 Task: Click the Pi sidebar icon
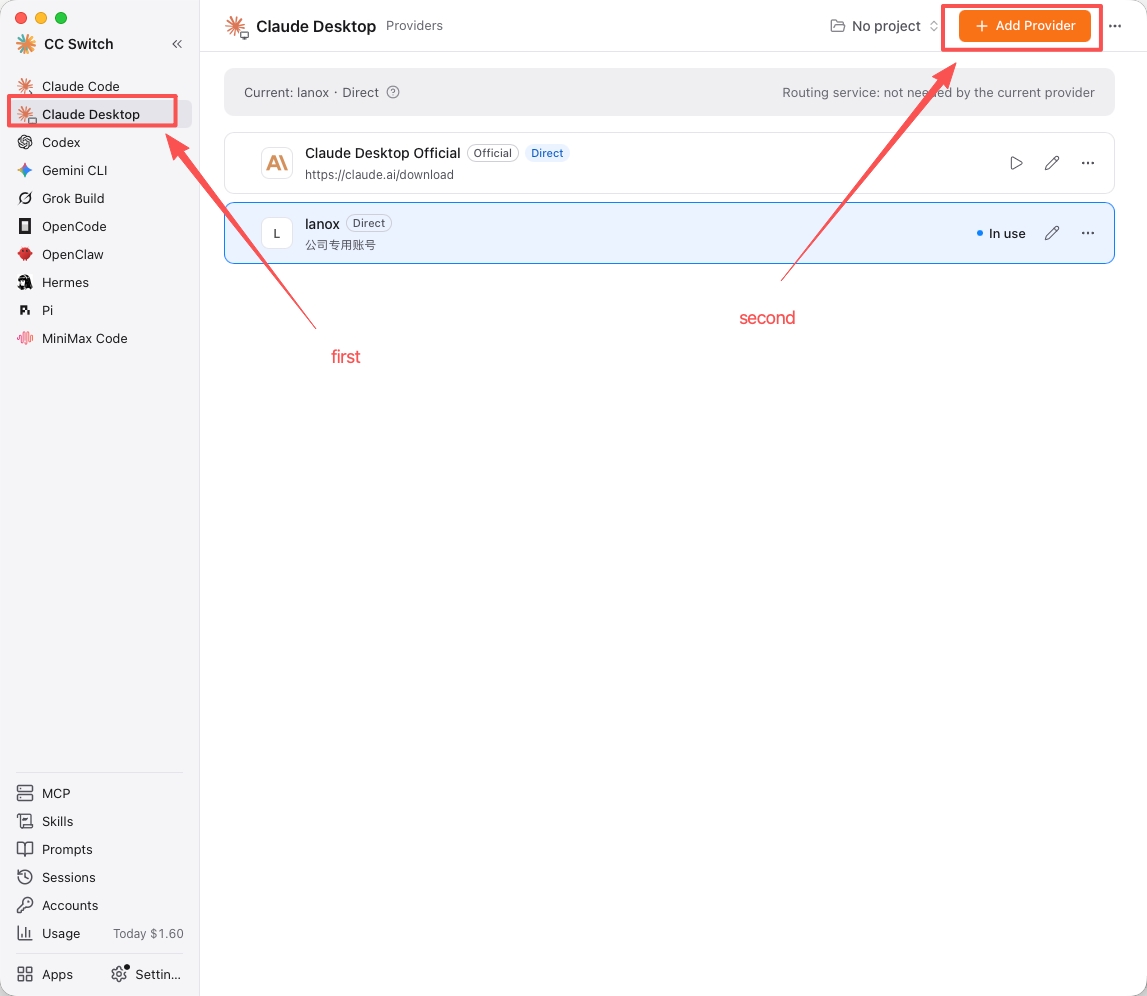click(25, 311)
